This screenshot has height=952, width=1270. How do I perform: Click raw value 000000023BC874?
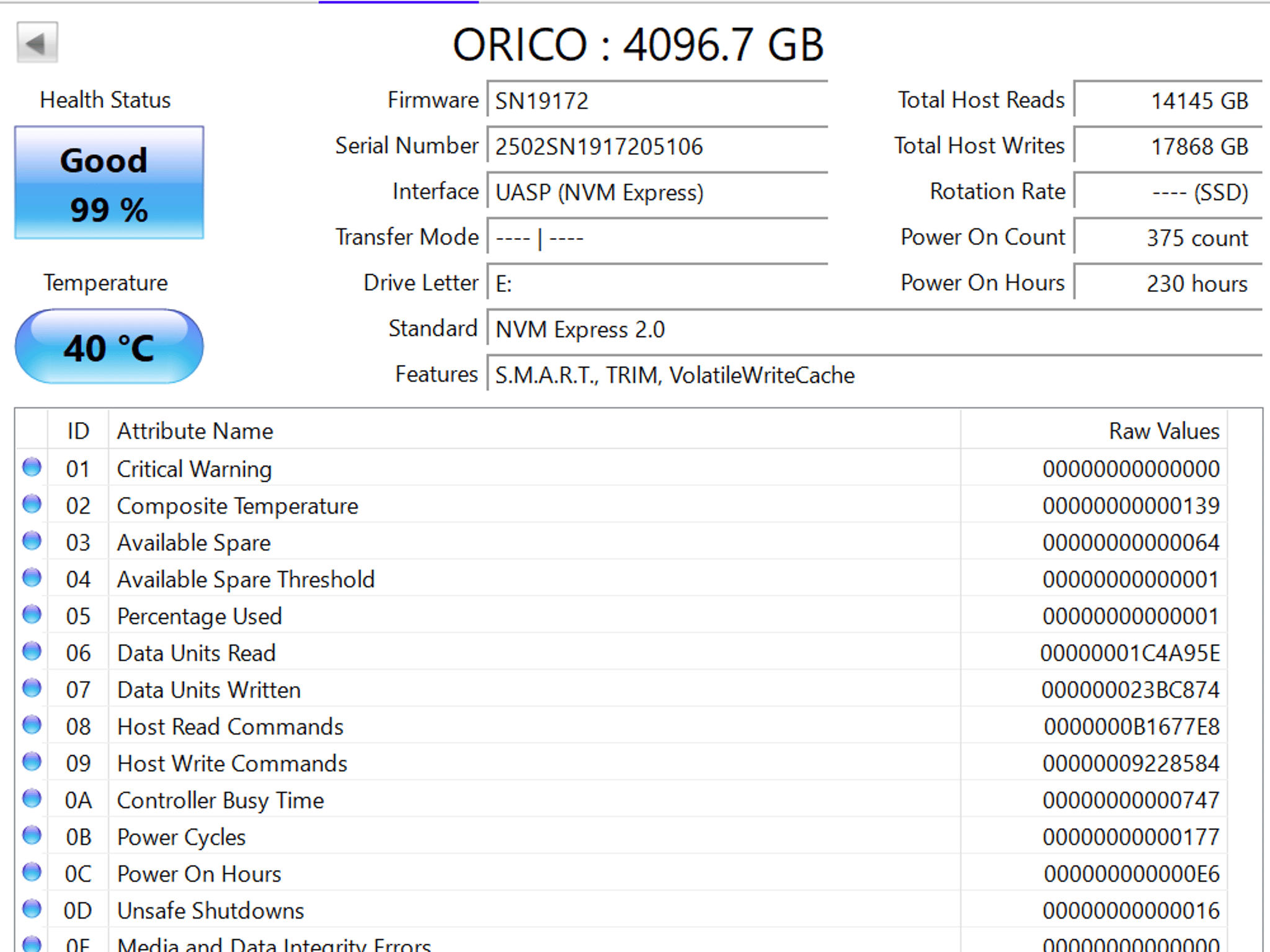point(1130,690)
